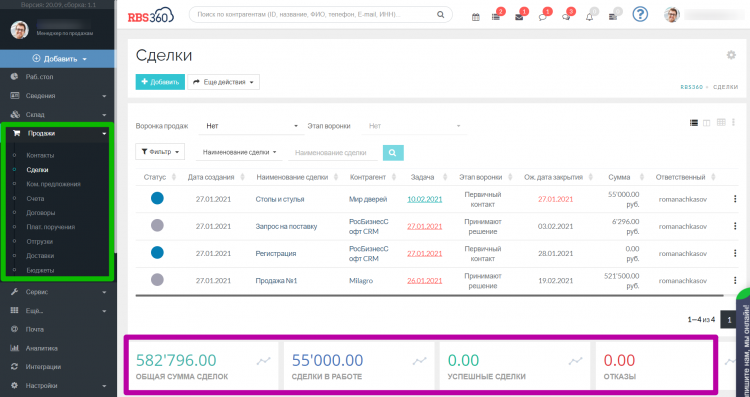The height and width of the screenshot is (397, 750).
Task: Expand the Ещё.. sidebar section
Action: pos(58,311)
